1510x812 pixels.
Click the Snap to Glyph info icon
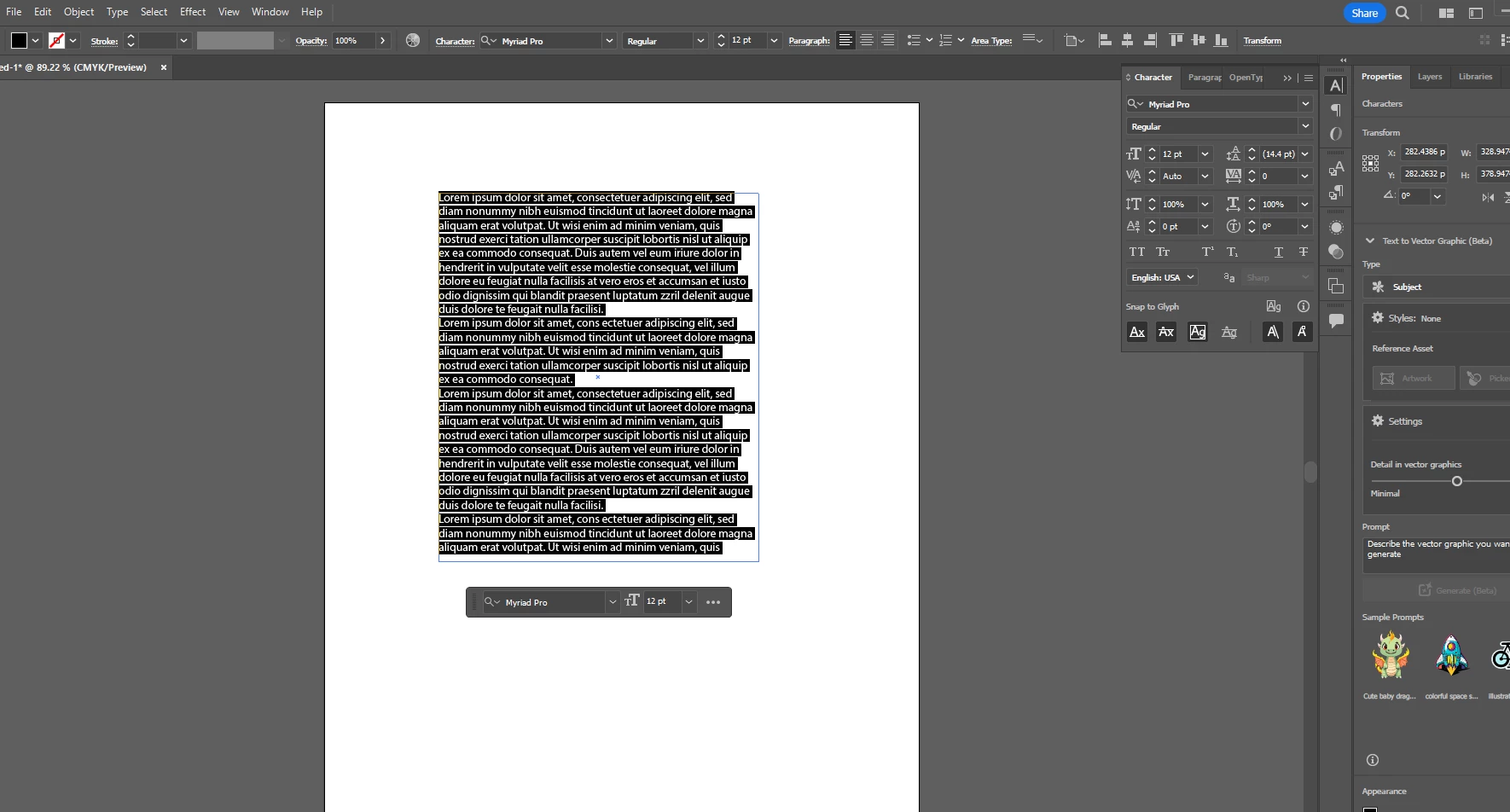(1303, 306)
